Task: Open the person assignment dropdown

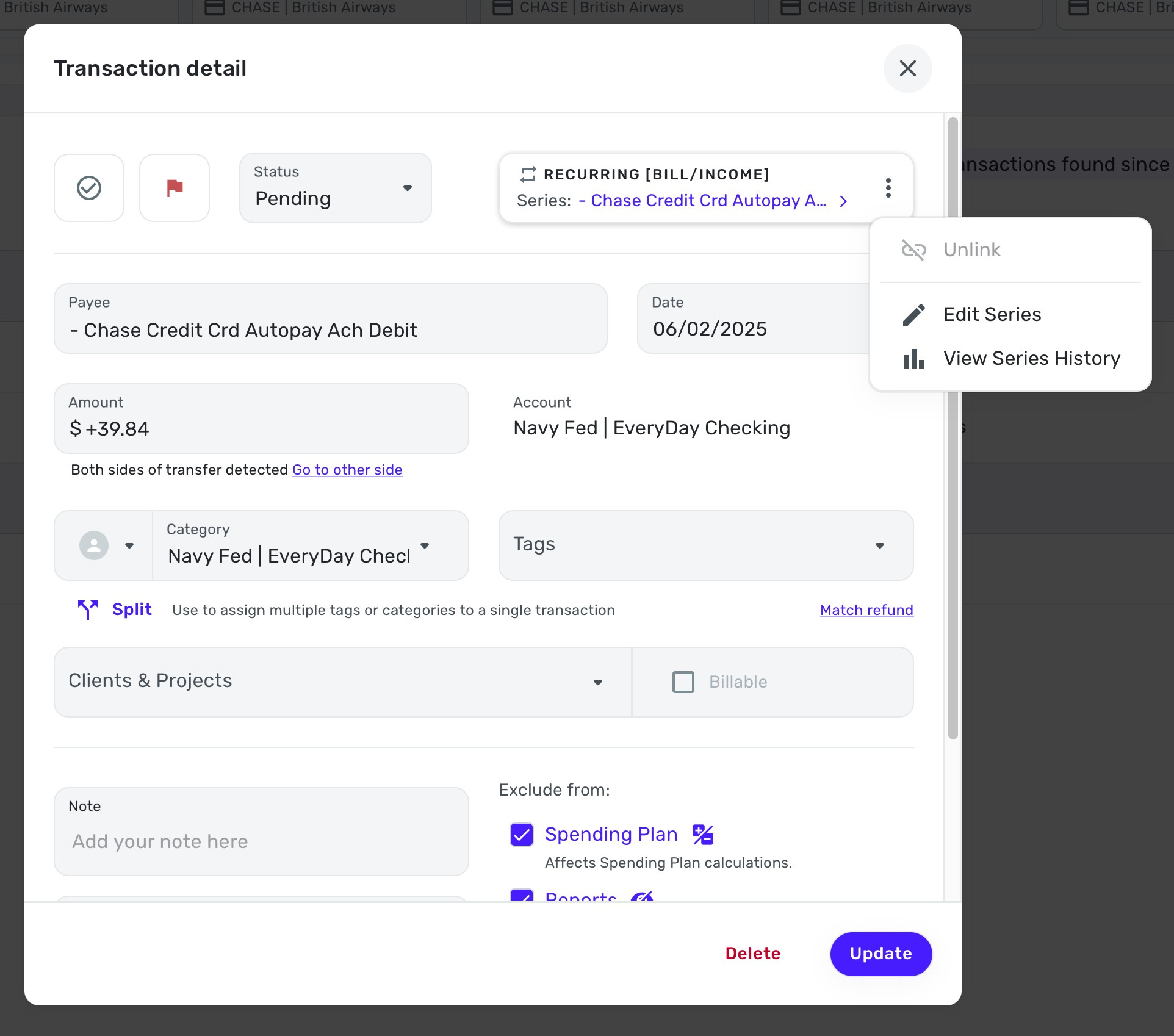Action: point(104,545)
